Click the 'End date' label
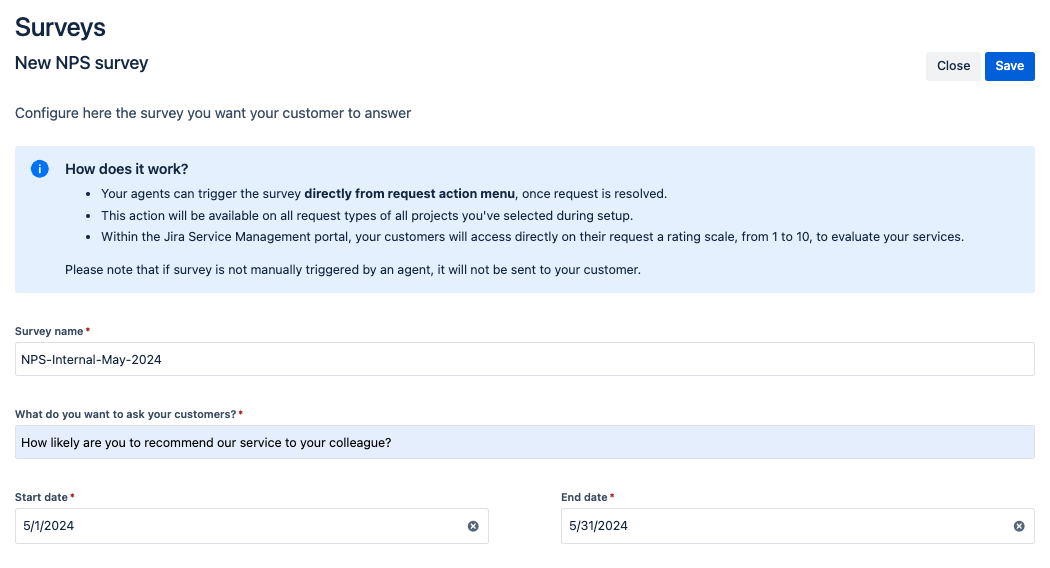Image resolution: width=1050 pixels, height=568 pixels. [585, 497]
